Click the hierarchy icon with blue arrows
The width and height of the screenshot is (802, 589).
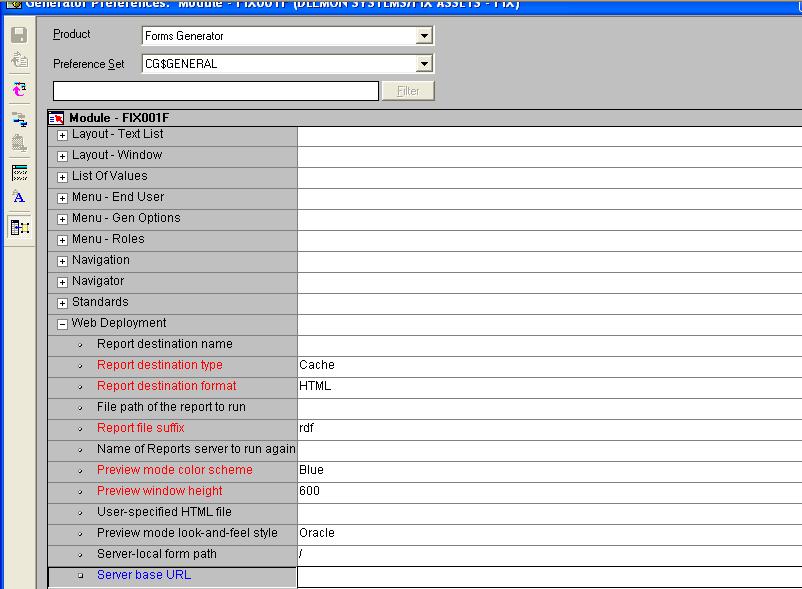18,120
